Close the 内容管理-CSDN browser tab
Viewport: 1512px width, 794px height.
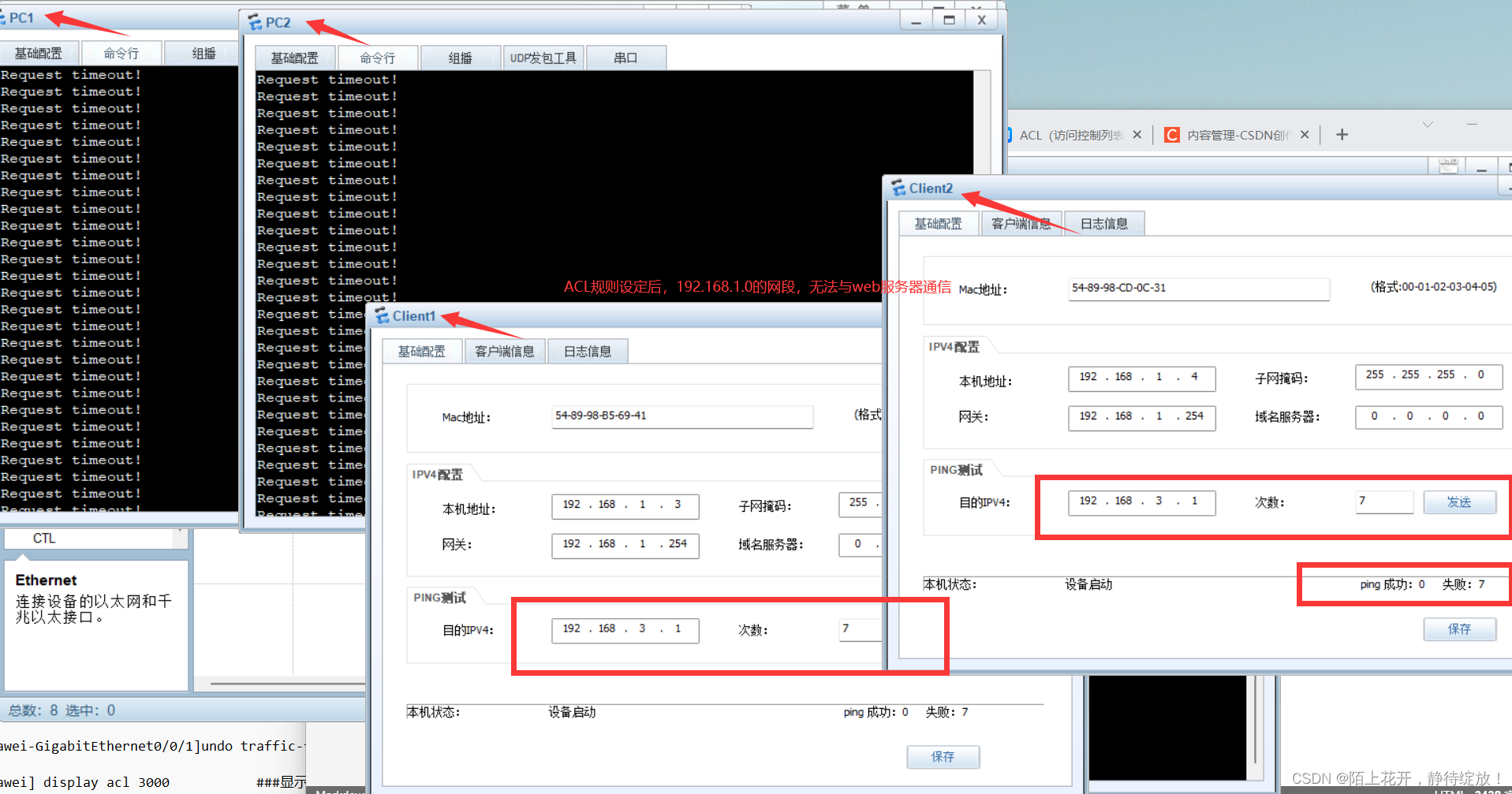pos(1305,135)
